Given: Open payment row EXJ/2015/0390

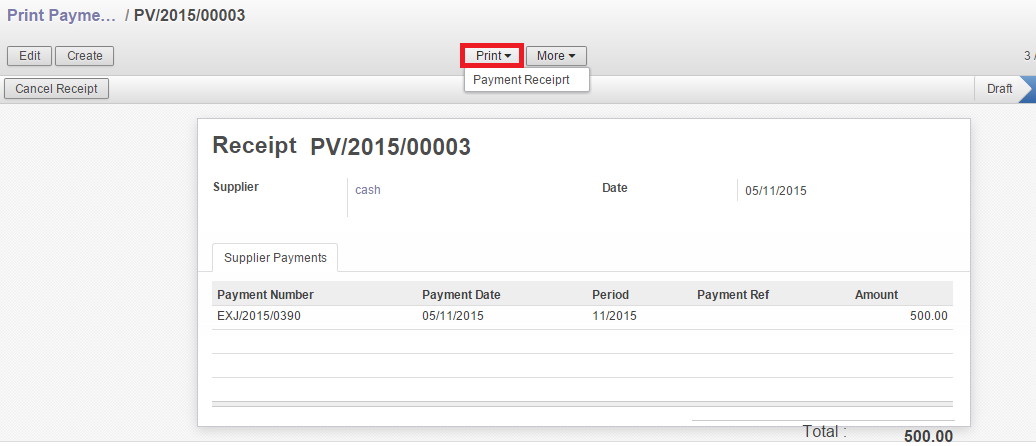Looking at the screenshot, I should [582, 316].
